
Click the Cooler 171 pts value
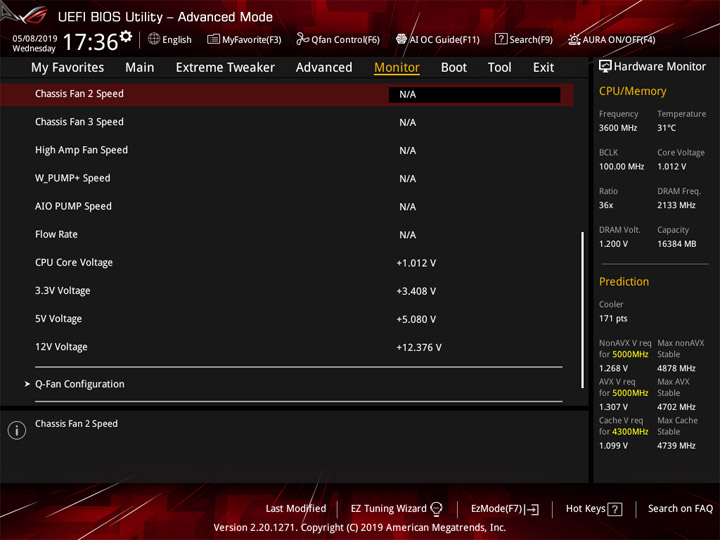[613, 318]
